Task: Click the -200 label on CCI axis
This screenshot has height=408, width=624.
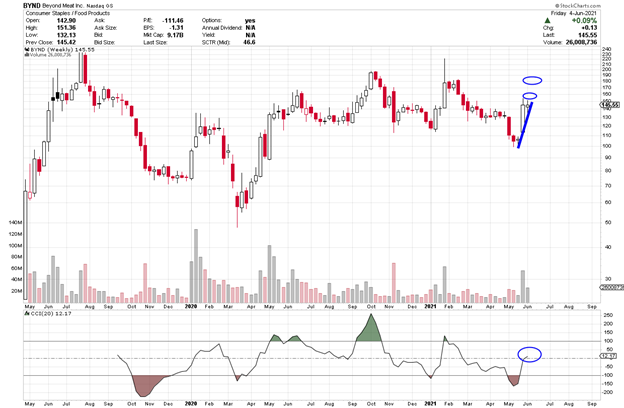Action: (606, 392)
